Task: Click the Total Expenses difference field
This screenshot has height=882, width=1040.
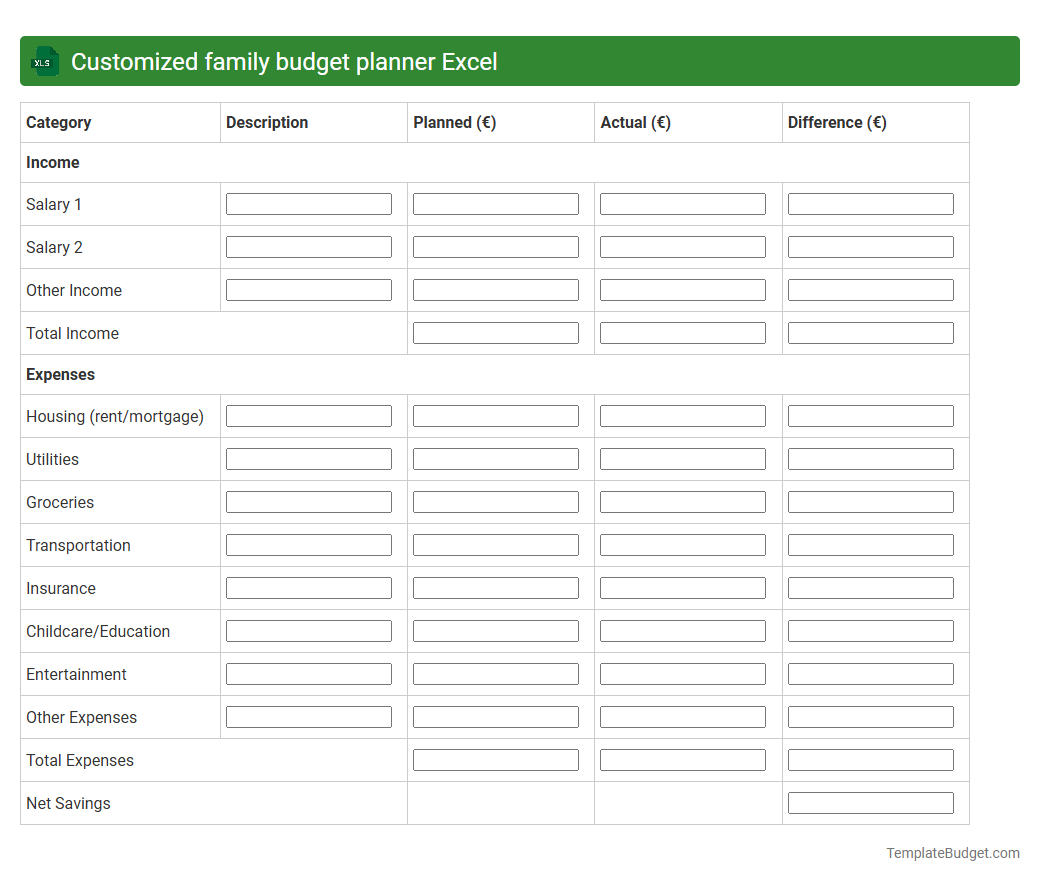Action: click(x=871, y=759)
